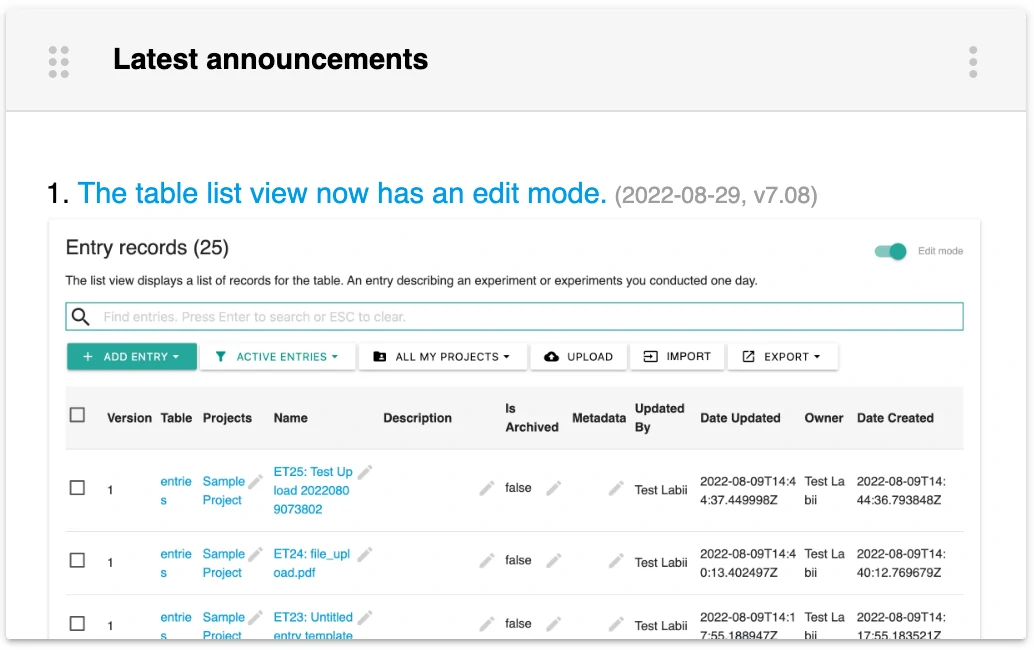Open the Active Entries filter dropdown
Image resolution: width=1034 pixels, height=650 pixels.
pos(277,357)
